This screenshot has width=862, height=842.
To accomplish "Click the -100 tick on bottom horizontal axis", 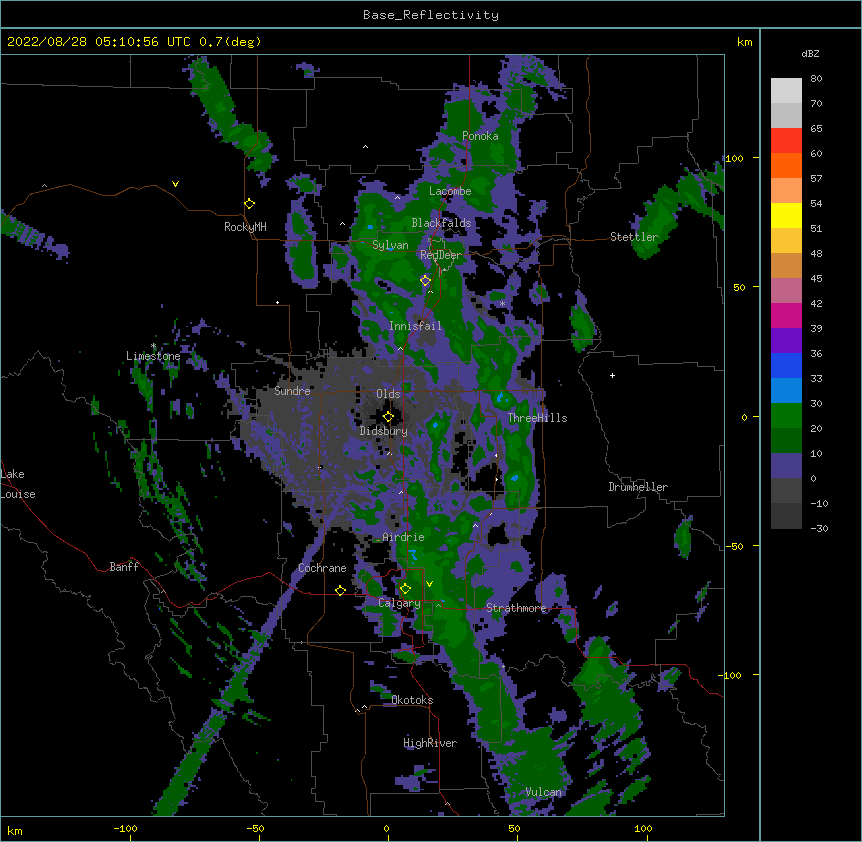I will [125, 829].
